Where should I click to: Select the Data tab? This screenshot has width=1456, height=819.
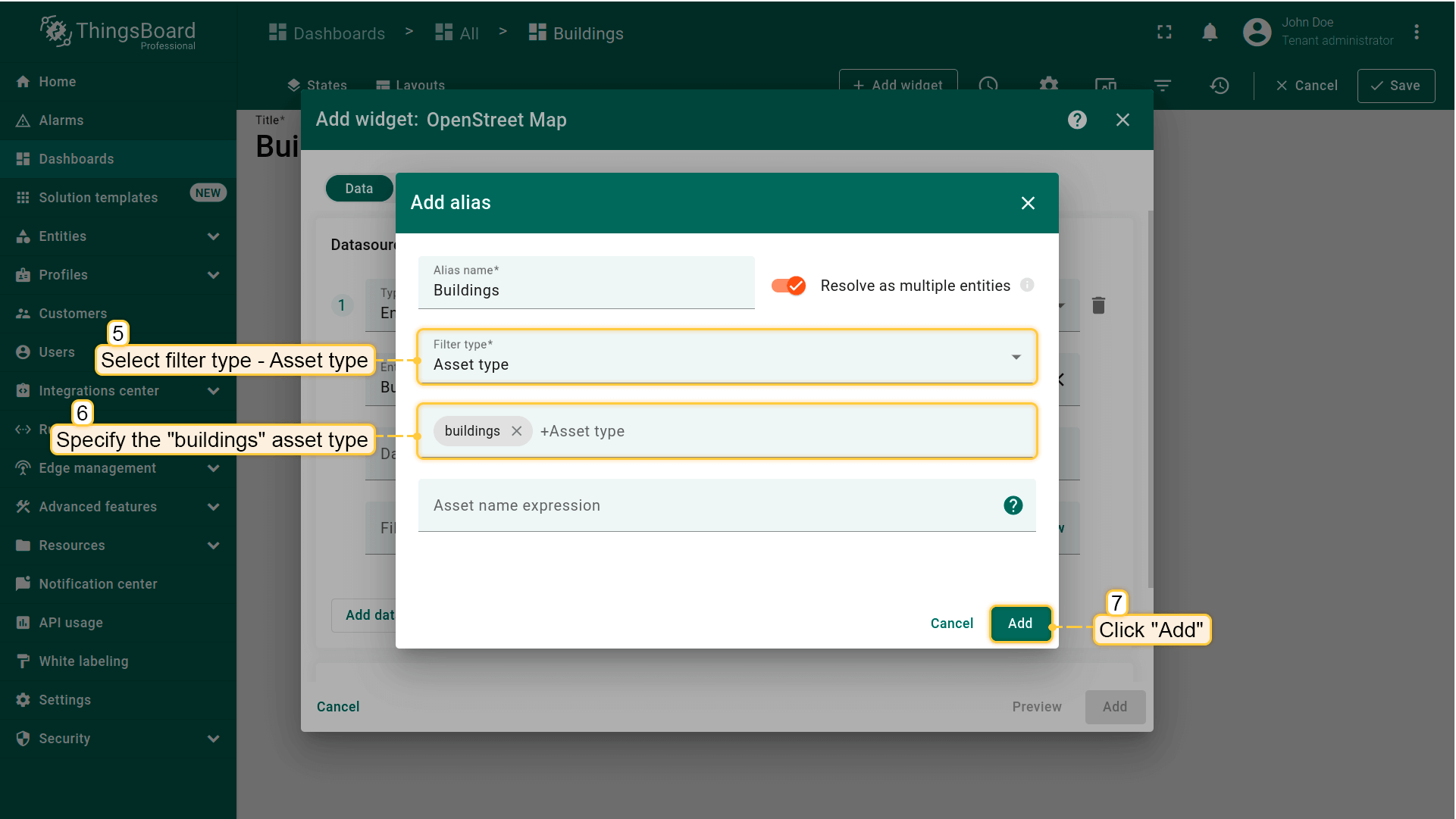[x=359, y=189]
